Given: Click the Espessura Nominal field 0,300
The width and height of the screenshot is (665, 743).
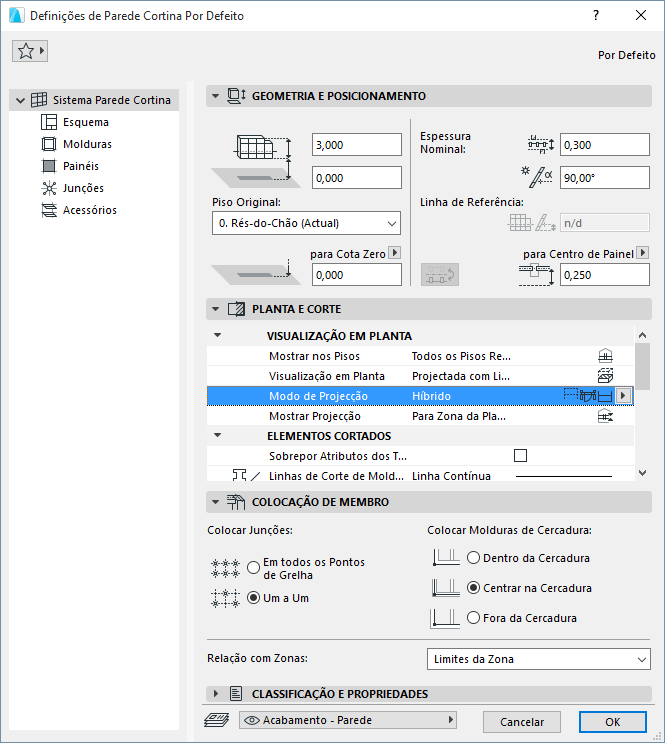Looking at the screenshot, I should tap(604, 145).
